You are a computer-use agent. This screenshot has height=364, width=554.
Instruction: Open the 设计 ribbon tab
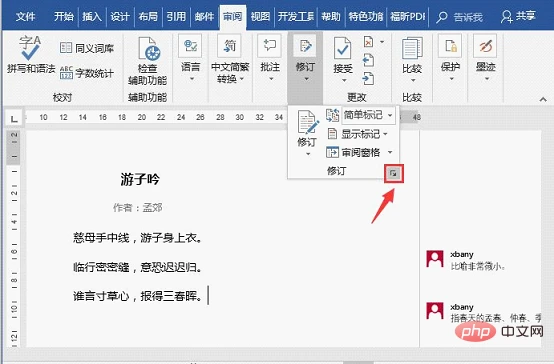pos(120,16)
